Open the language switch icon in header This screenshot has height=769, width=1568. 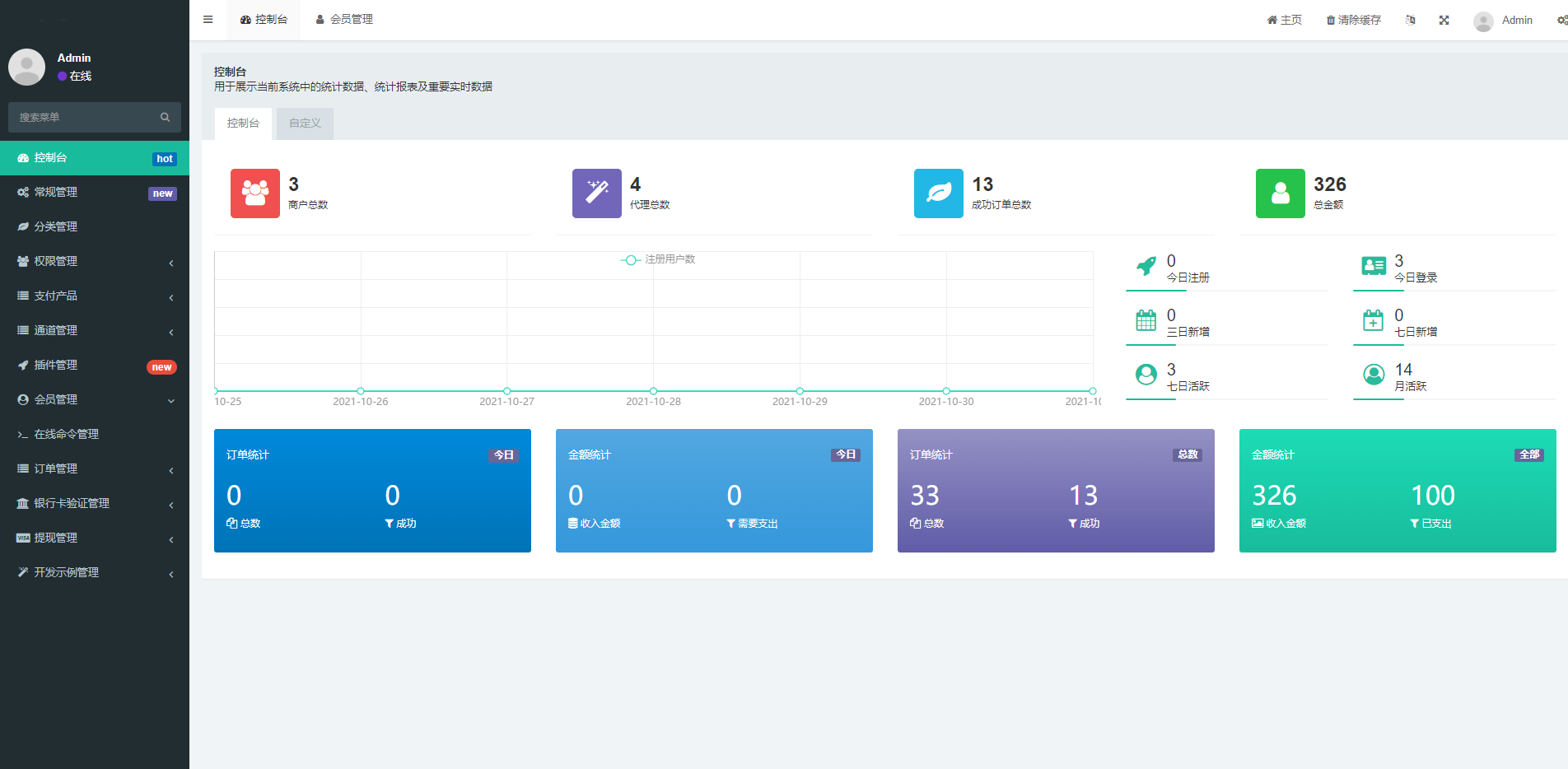tap(1411, 20)
